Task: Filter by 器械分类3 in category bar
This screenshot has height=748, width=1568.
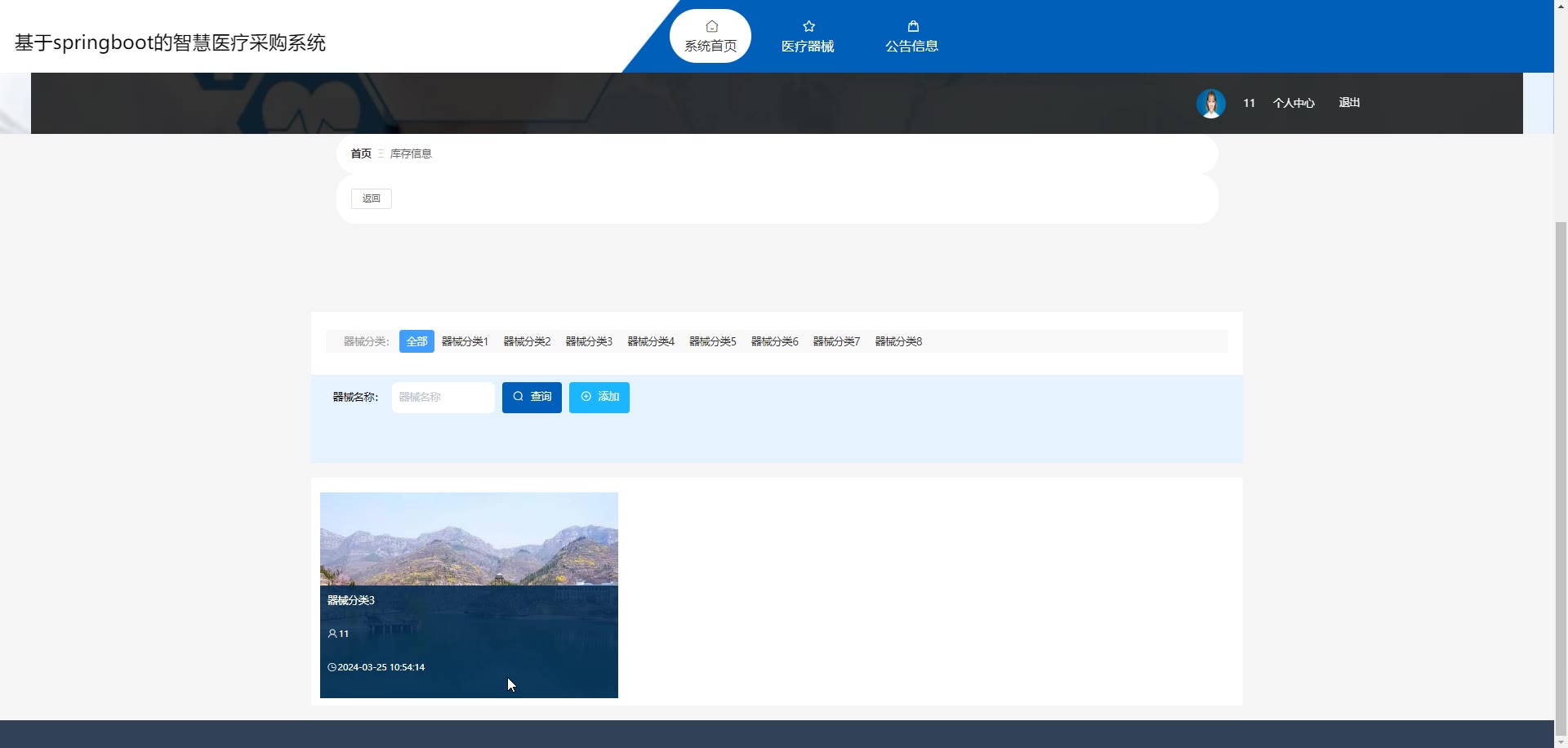Action: click(x=589, y=341)
